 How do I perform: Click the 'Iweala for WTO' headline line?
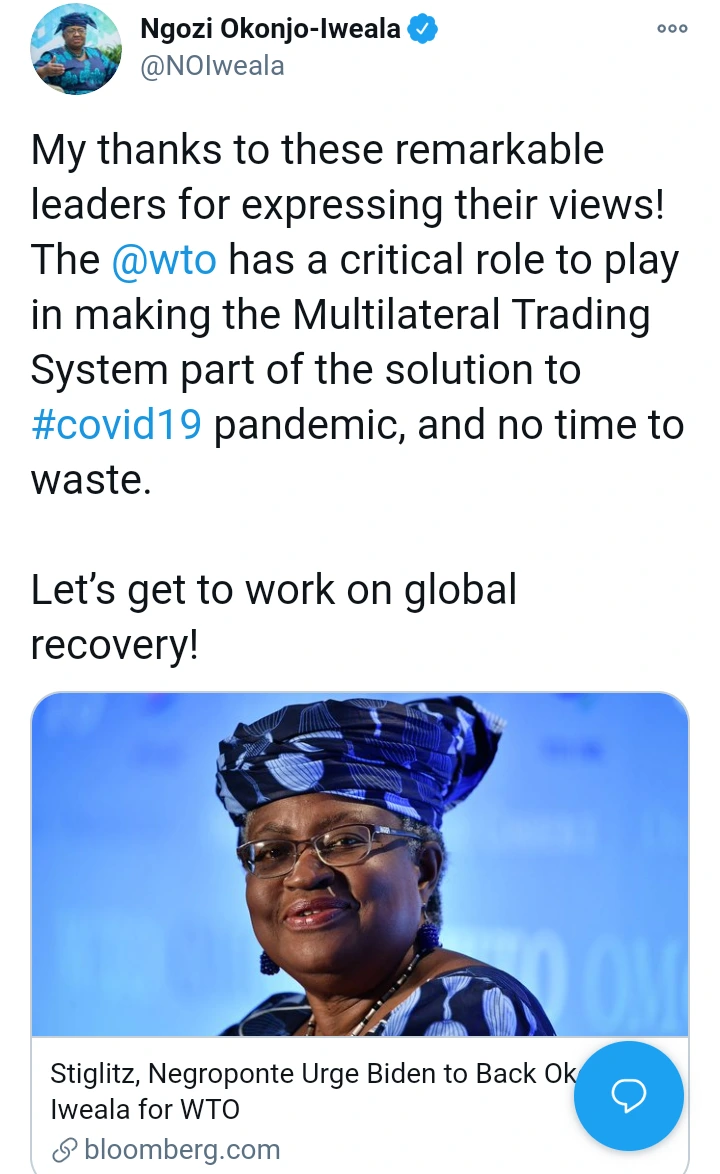pyautogui.click(x=145, y=1109)
